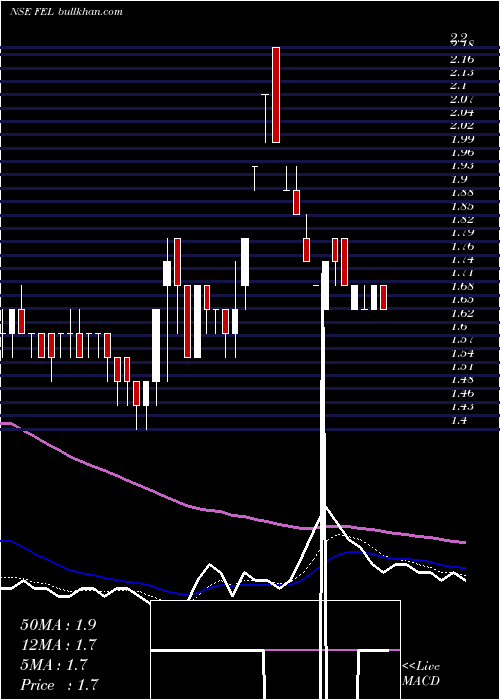Screen dimensions: 500x700
Task: Click the 1.85 price axis label
Action: 462,206
